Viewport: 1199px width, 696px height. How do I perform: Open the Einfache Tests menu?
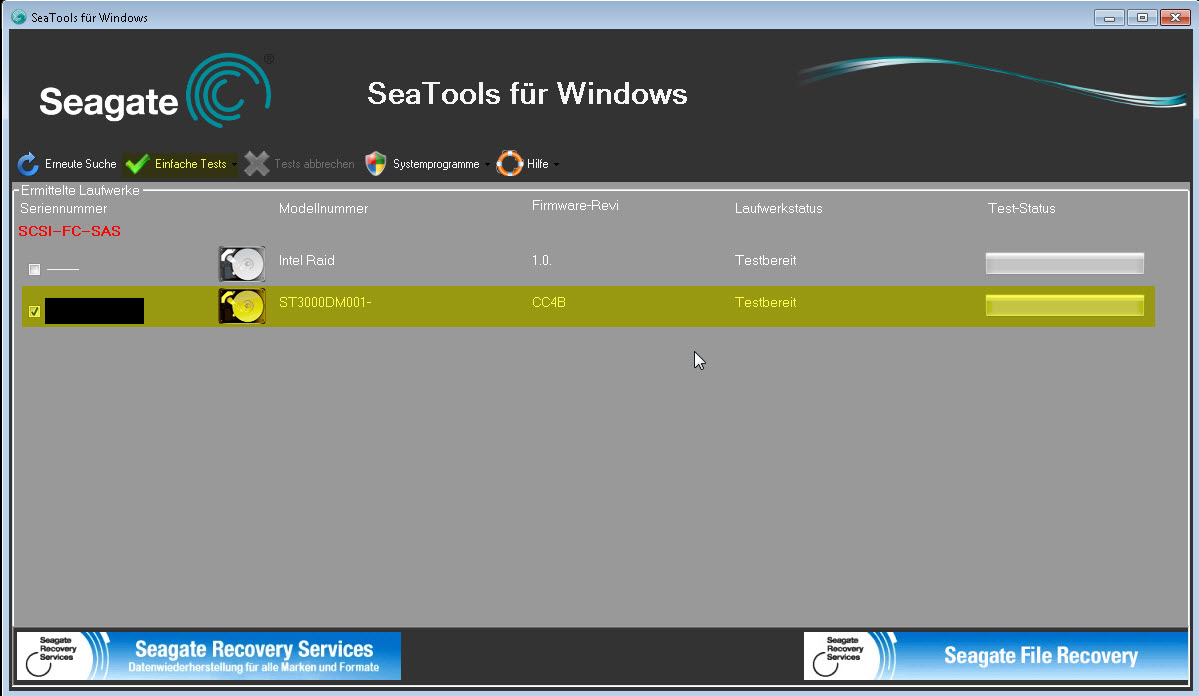pyautogui.click(x=190, y=164)
